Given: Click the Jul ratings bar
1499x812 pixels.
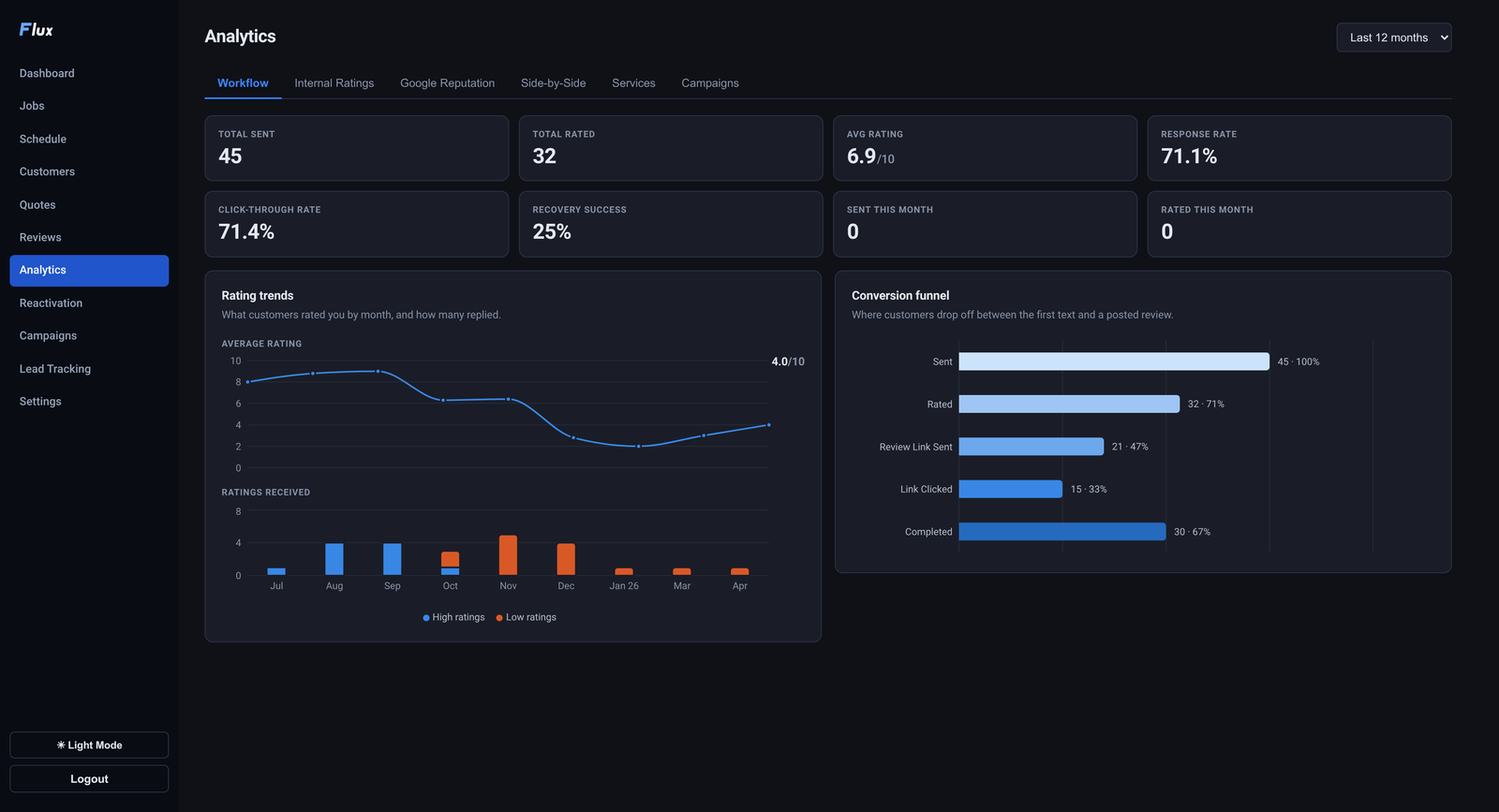Looking at the screenshot, I should pyautogui.click(x=276, y=571).
